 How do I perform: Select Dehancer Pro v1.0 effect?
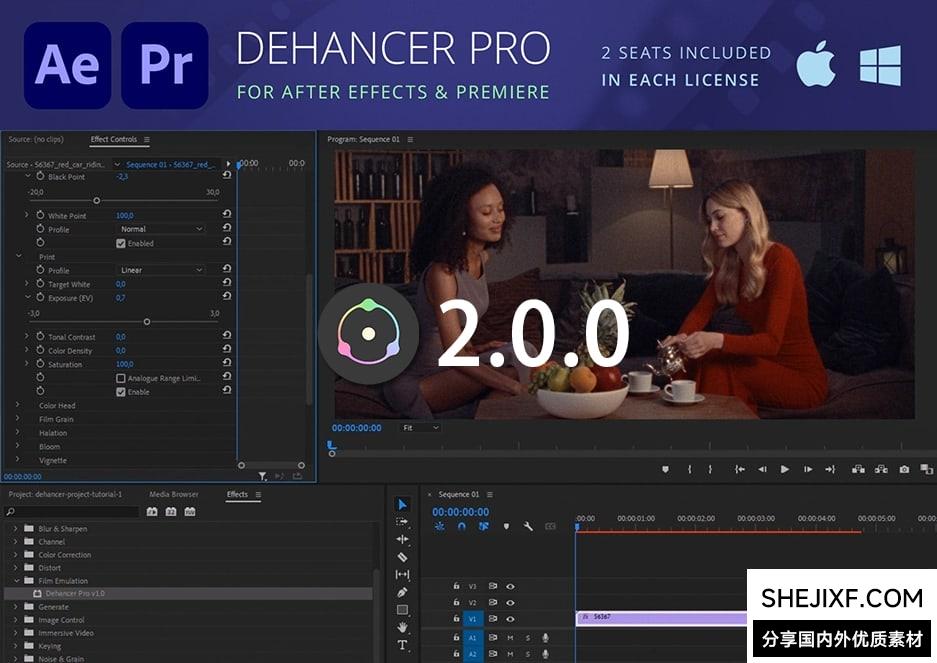(x=74, y=593)
